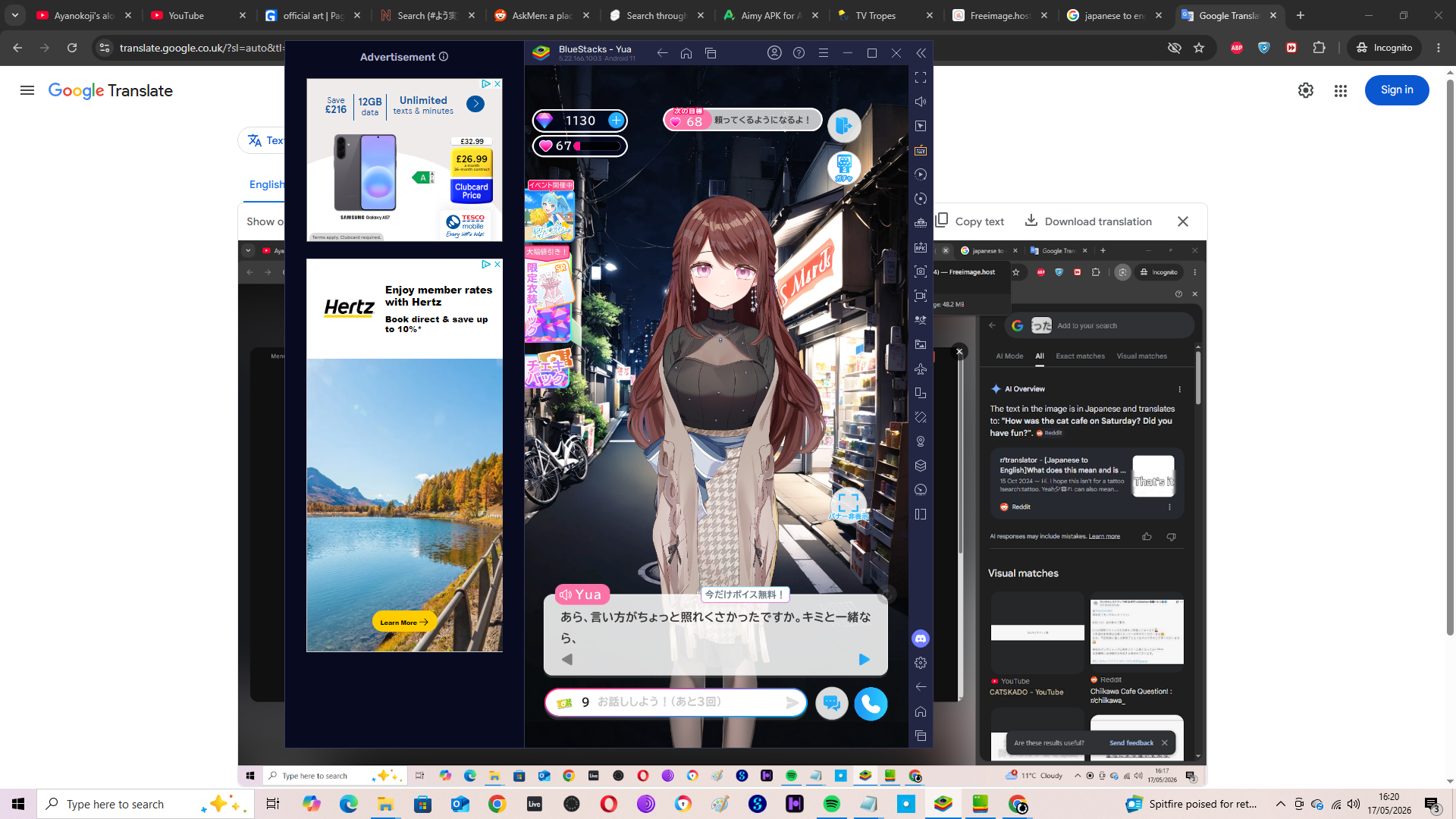
Task: Open the BlueStacks account profile icon
Action: [x=774, y=53]
